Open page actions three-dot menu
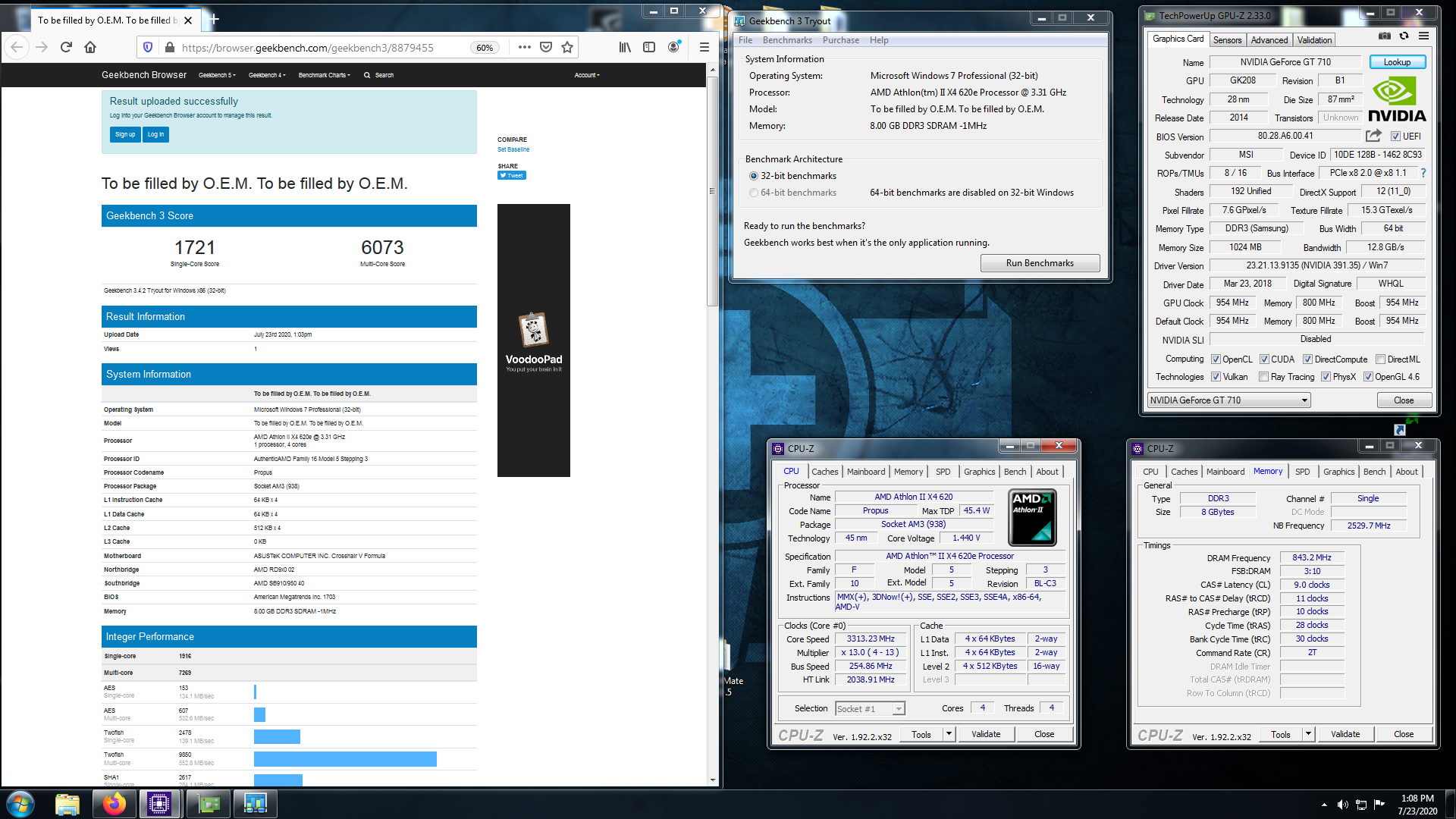Viewport: 1456px width, 819px height. (524, 47)
